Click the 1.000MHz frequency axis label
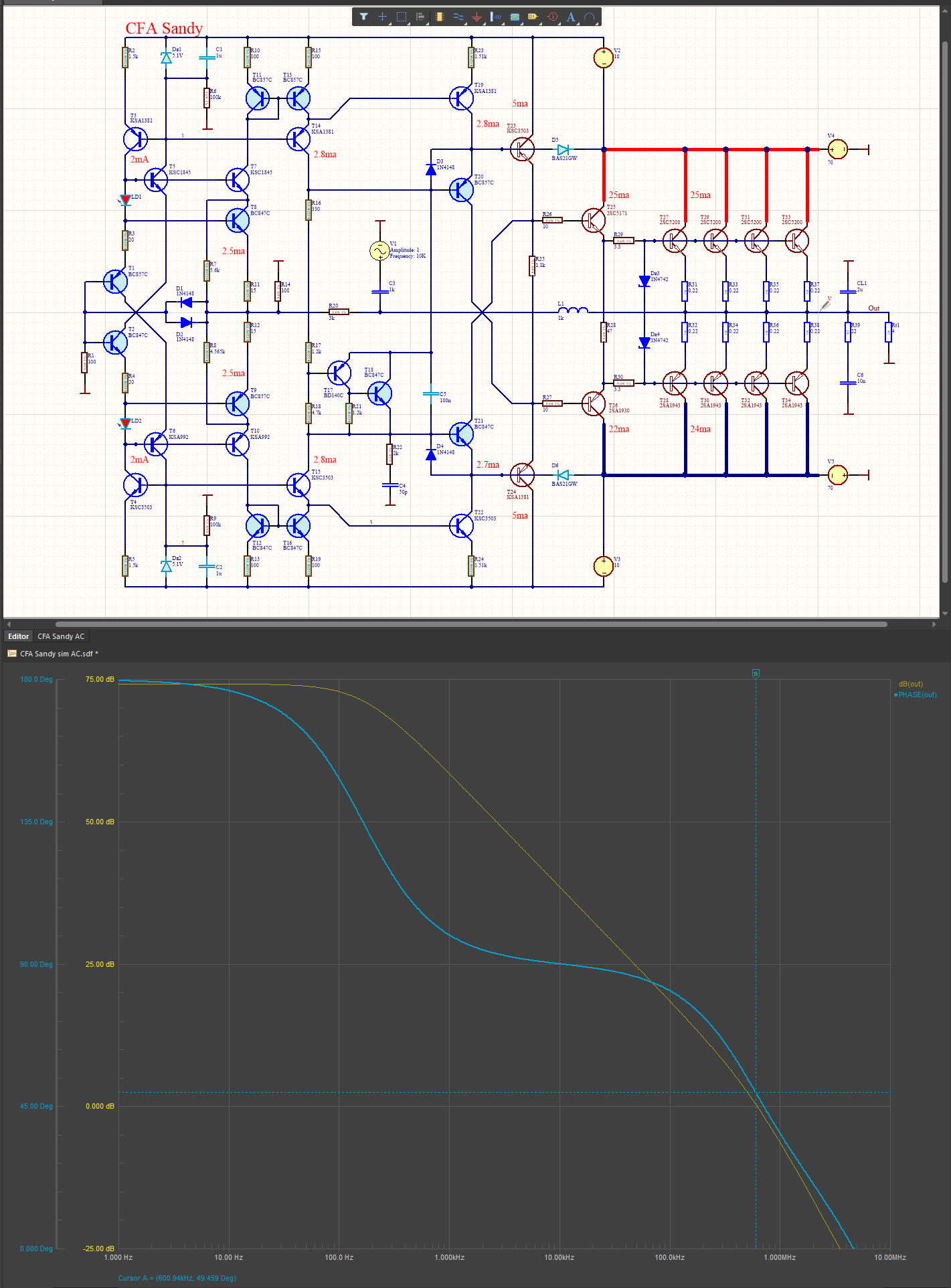The width and height of the screenshot is (951, 1288). 780,1257
